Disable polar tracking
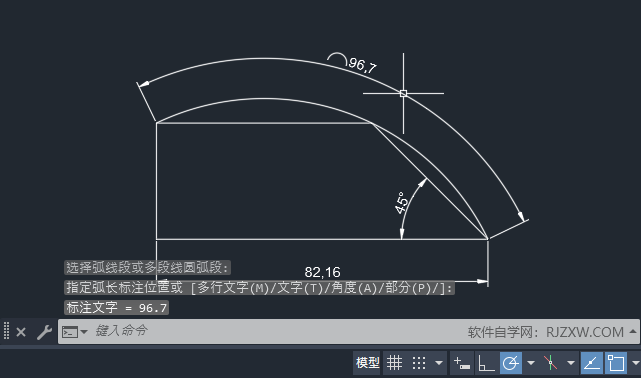641x378 pixels. [511, 362]
